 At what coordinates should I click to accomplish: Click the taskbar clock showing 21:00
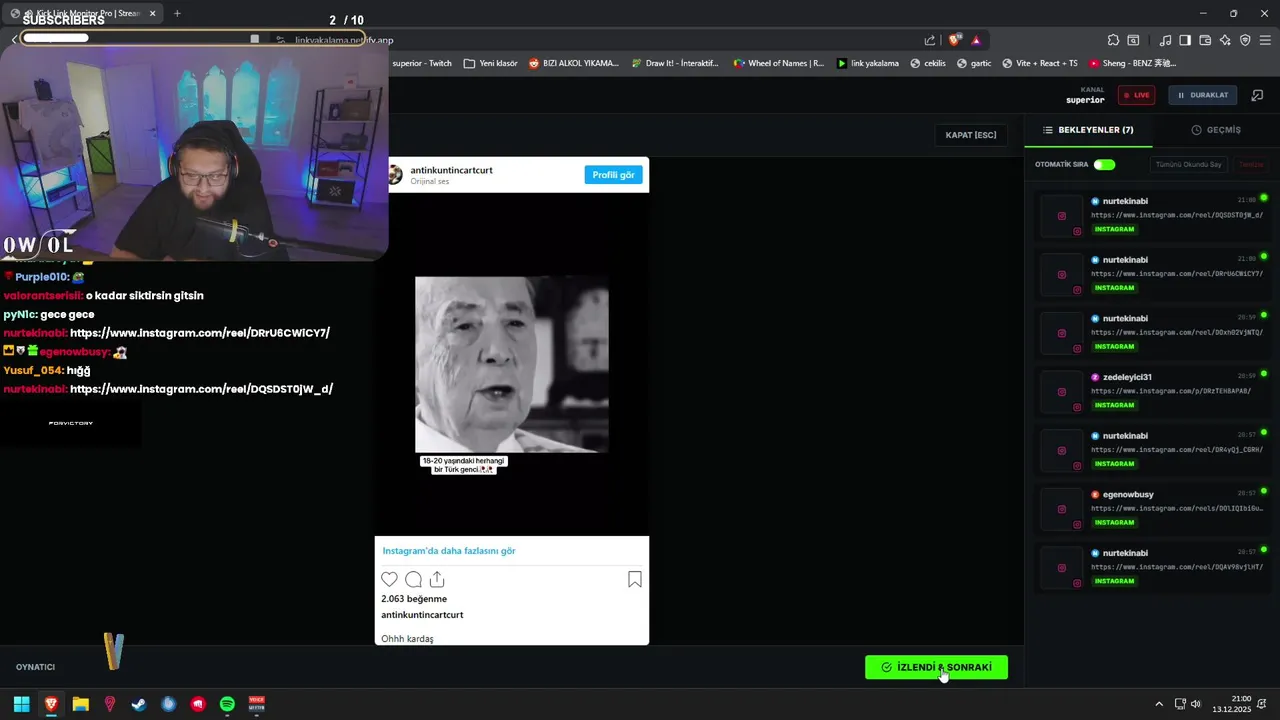(x=1232, y=704)
